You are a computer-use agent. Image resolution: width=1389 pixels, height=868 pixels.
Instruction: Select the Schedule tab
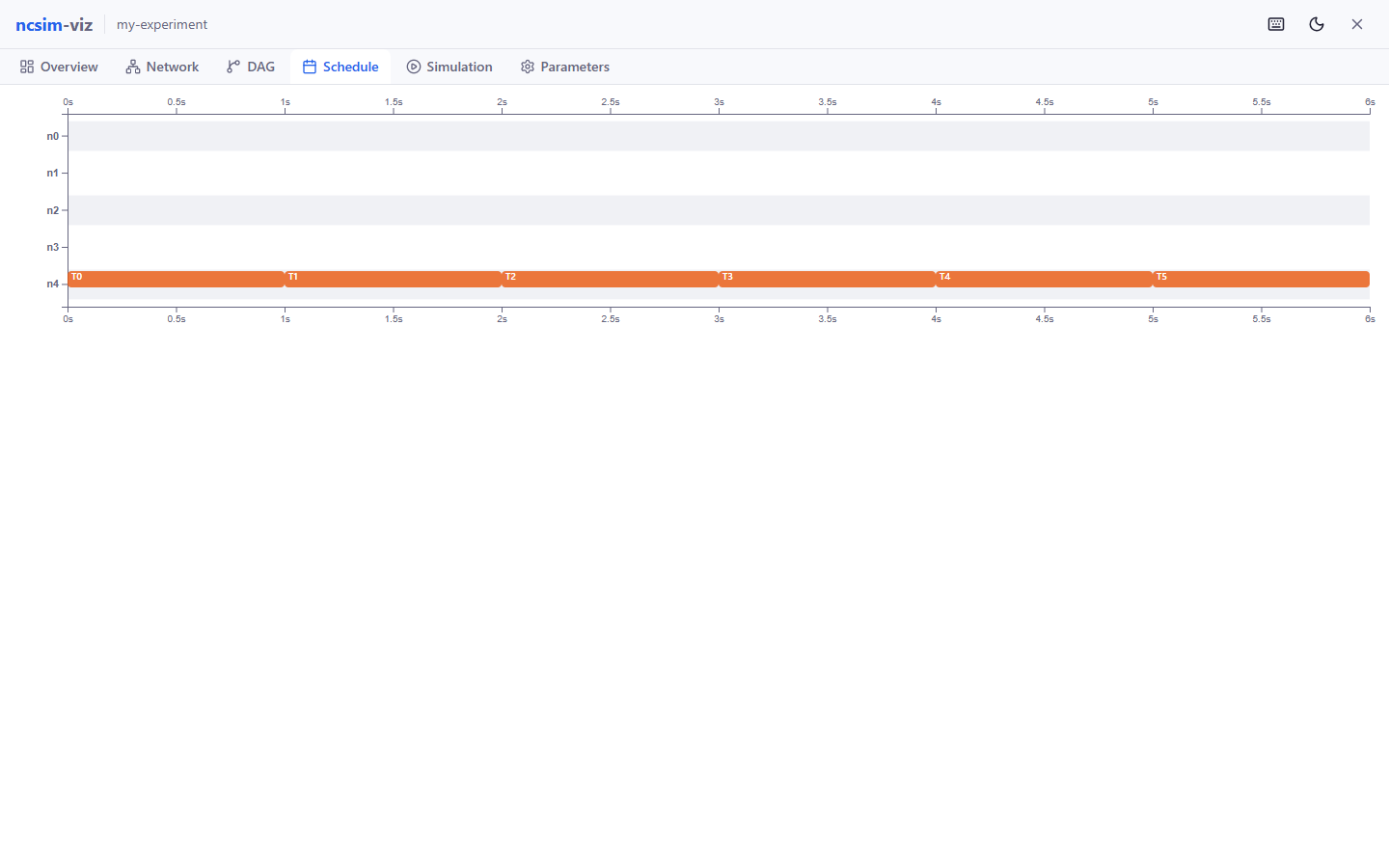point(340,67)
